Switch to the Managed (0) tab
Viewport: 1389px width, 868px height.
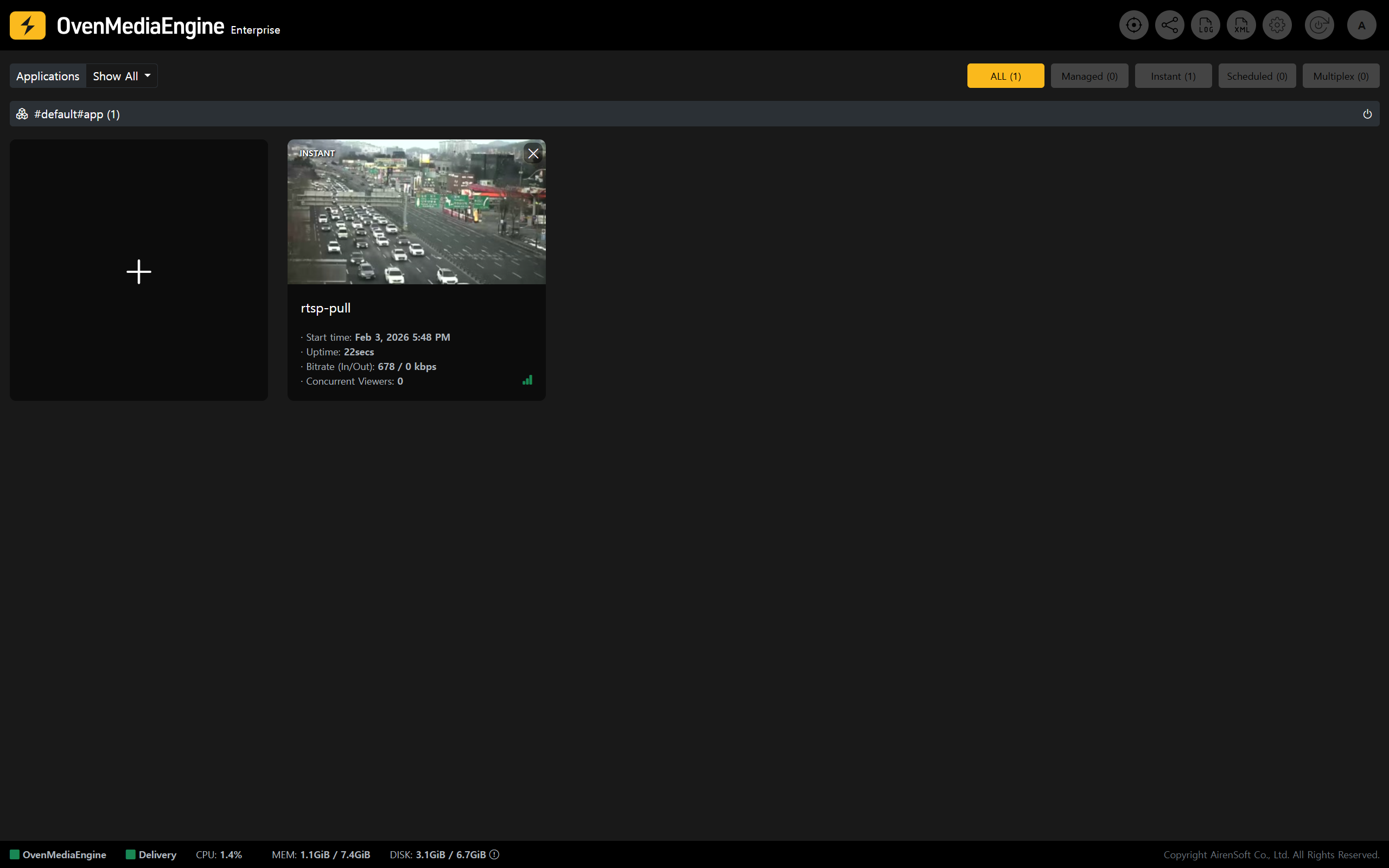(x=1089, y=76)
